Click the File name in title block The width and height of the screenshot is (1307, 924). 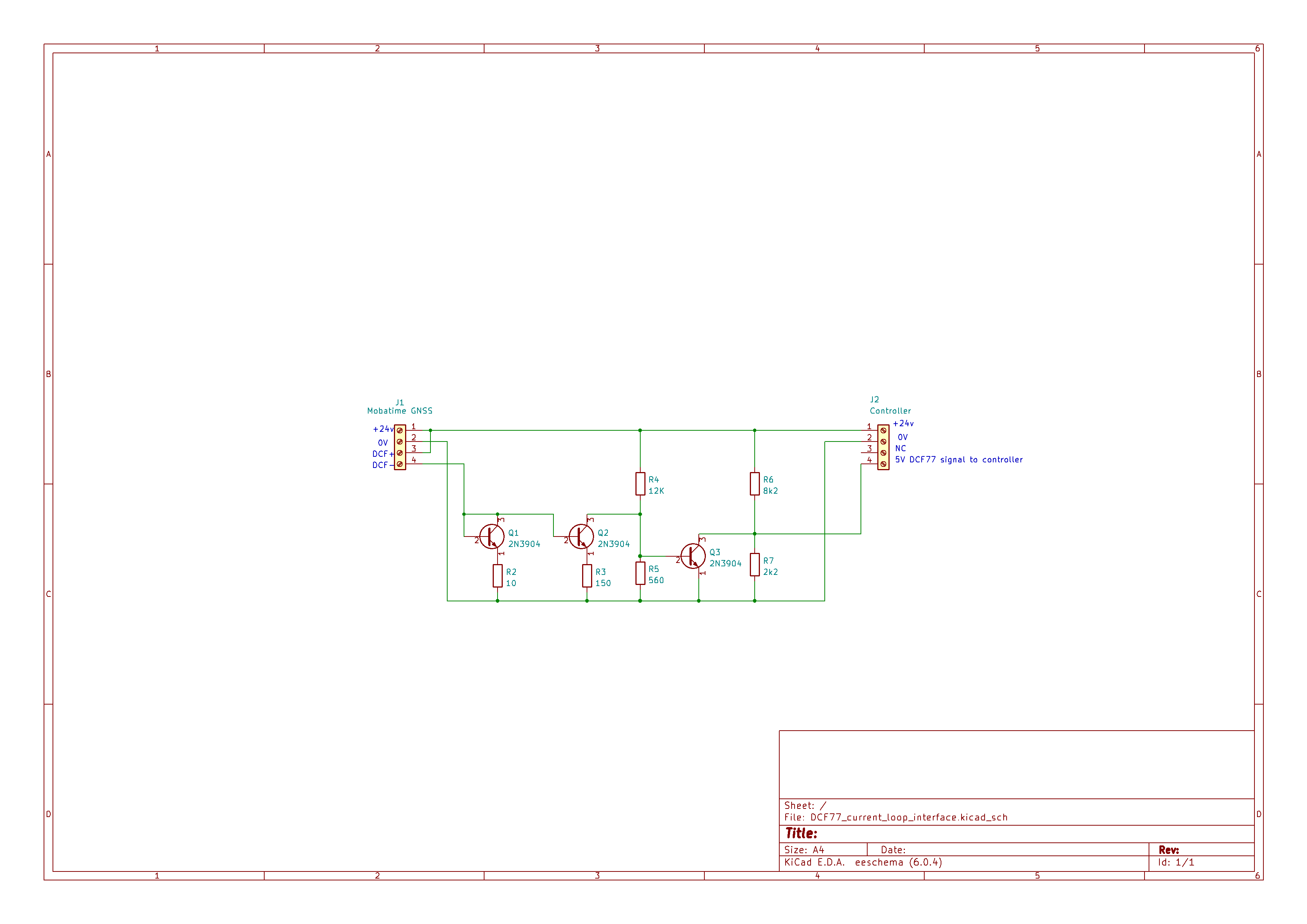909,817
